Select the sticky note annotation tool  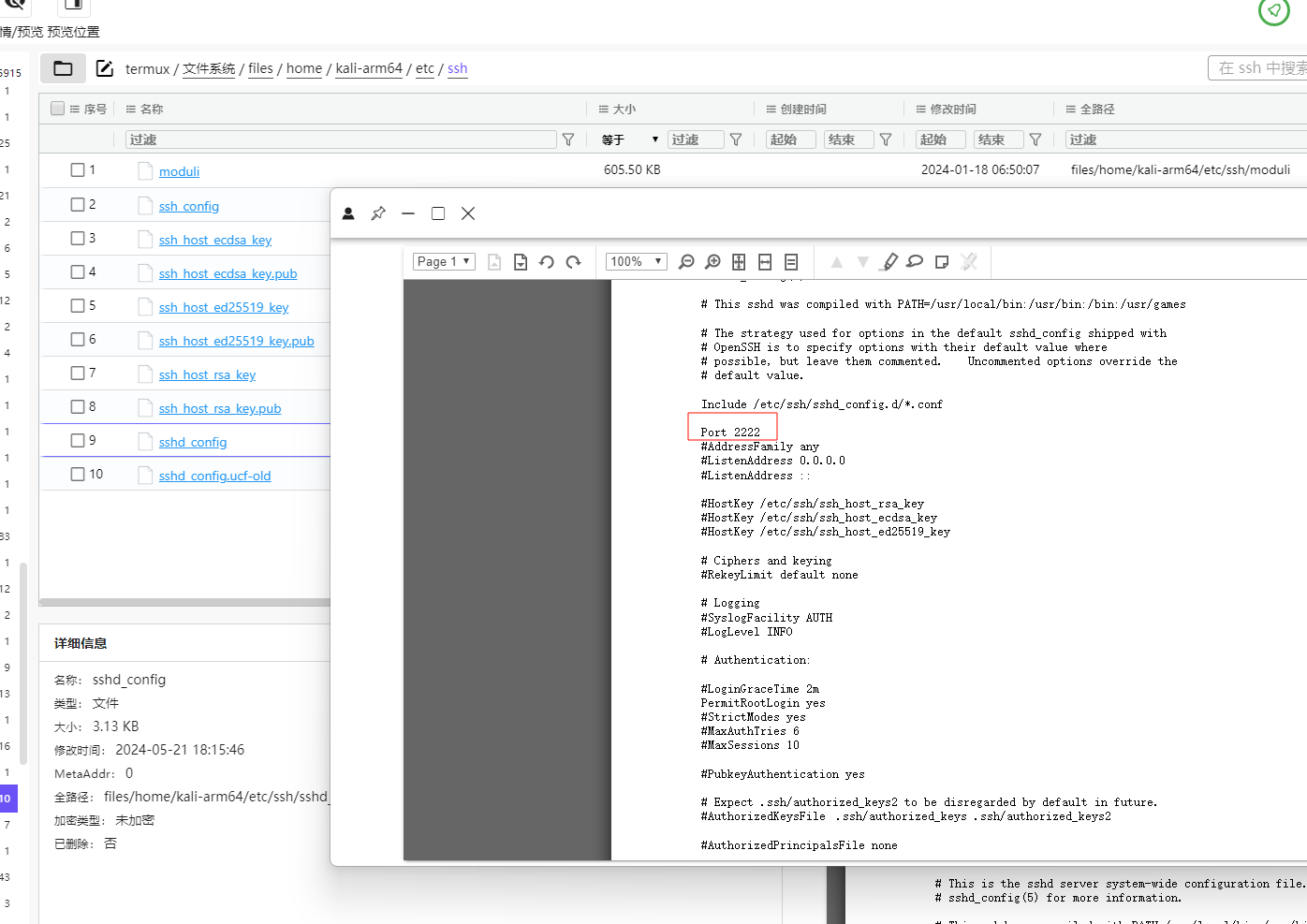(942, 262)
